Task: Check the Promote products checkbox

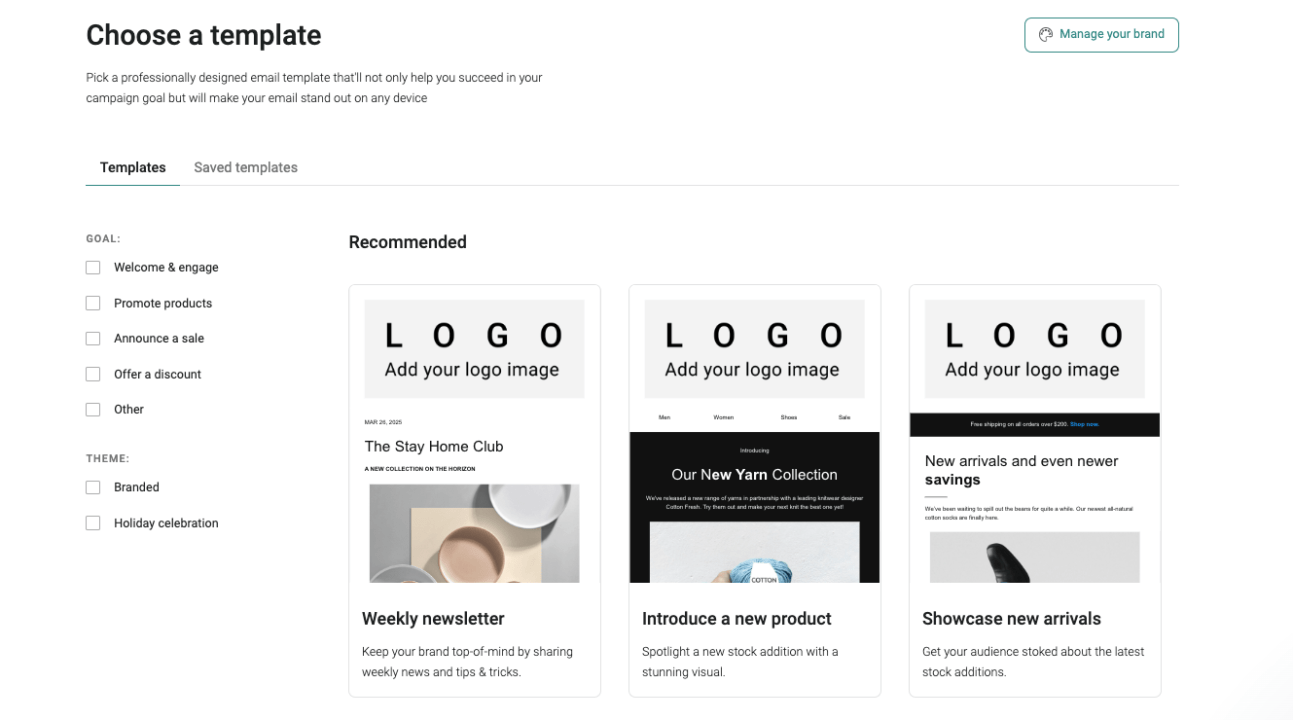Action: pos(93,303)
